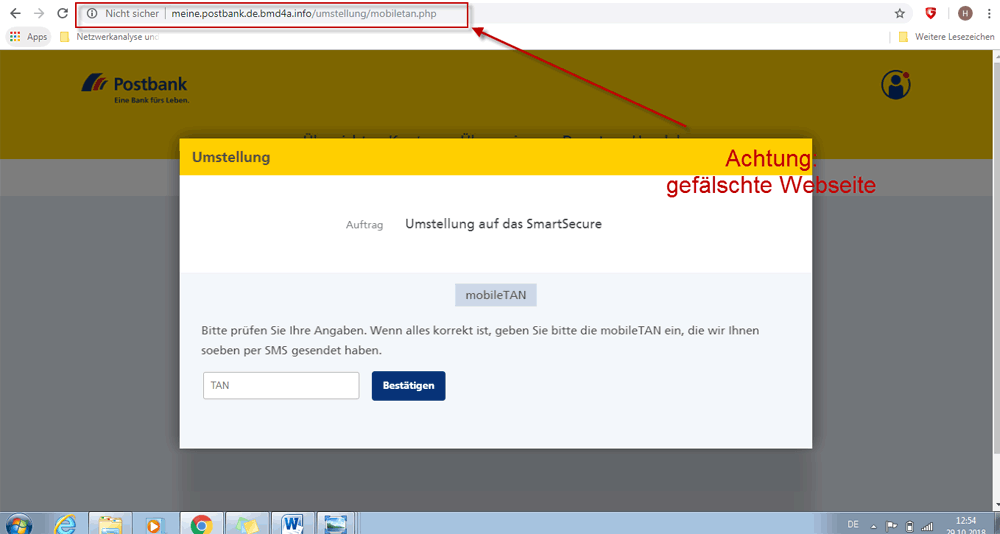Open the user account profile icon

coord(895,85)
